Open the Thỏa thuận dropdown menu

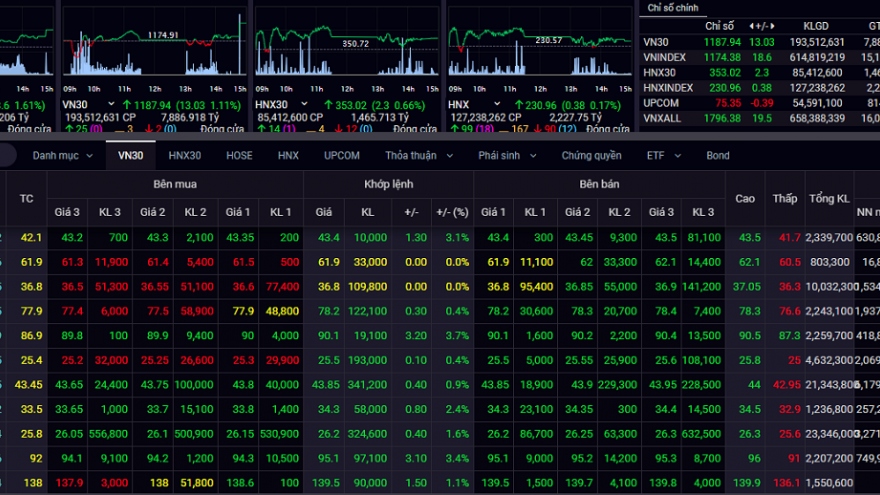coord(417,156)
